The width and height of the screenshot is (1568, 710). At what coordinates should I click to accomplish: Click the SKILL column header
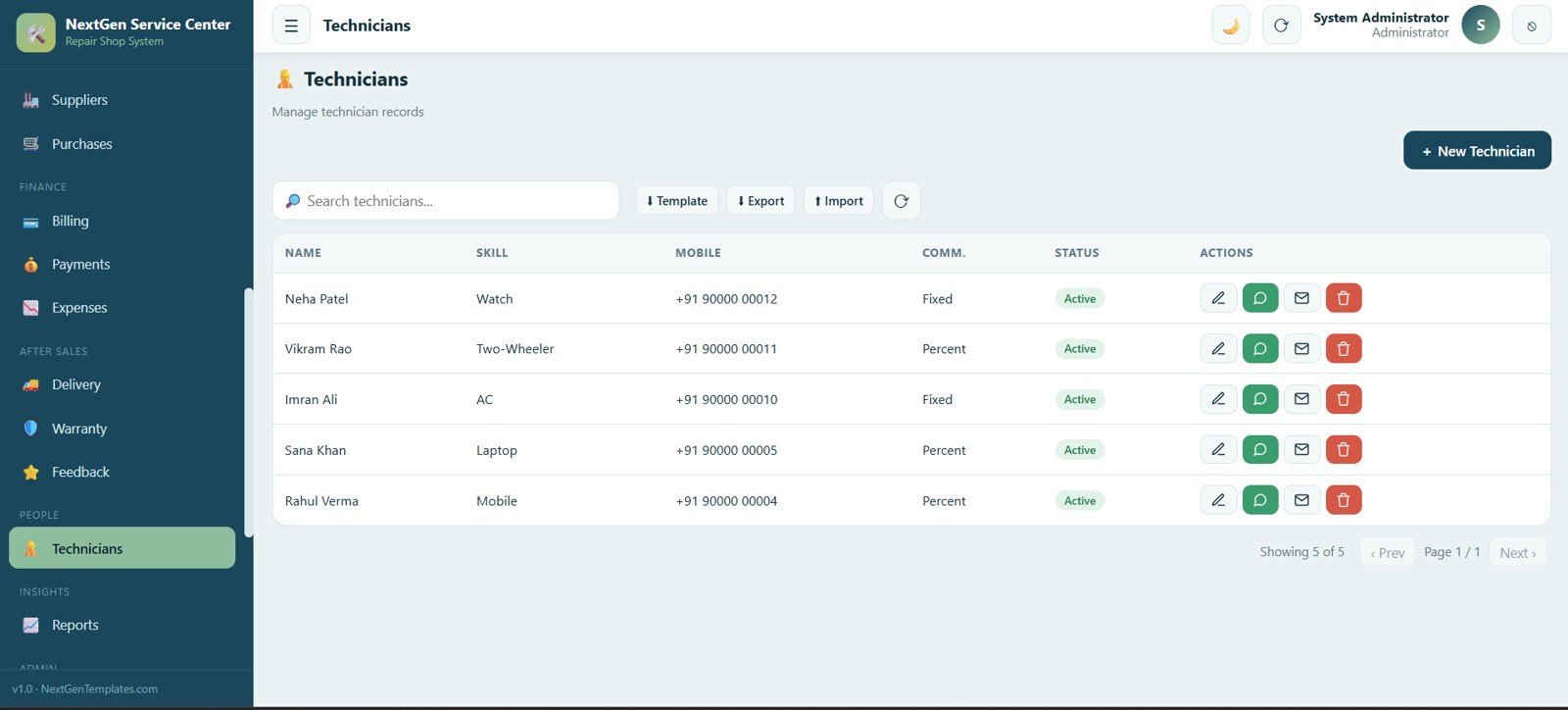point(492,253)
